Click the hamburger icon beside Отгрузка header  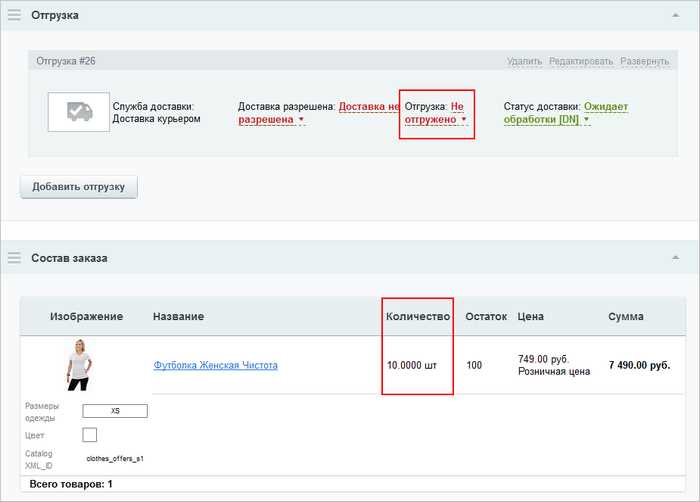(x=14, y=15)
